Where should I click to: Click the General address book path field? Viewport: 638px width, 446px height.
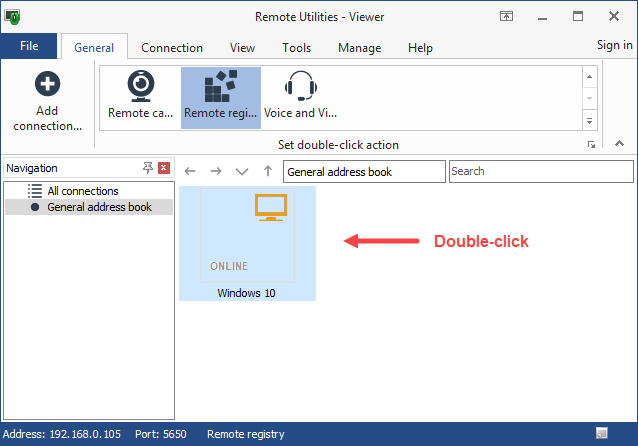[364, 171]
